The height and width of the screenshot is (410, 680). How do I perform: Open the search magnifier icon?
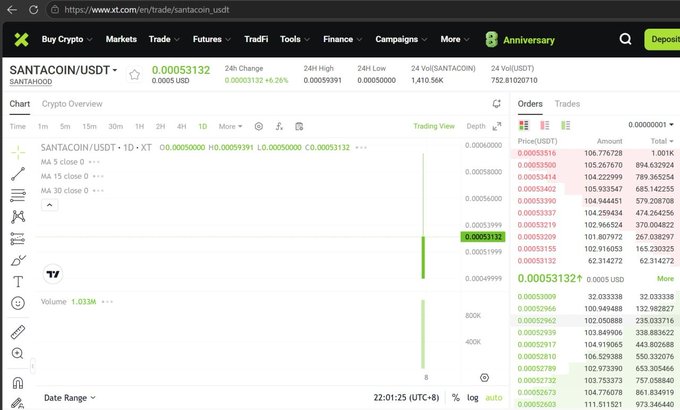click(x=625, y=39)
